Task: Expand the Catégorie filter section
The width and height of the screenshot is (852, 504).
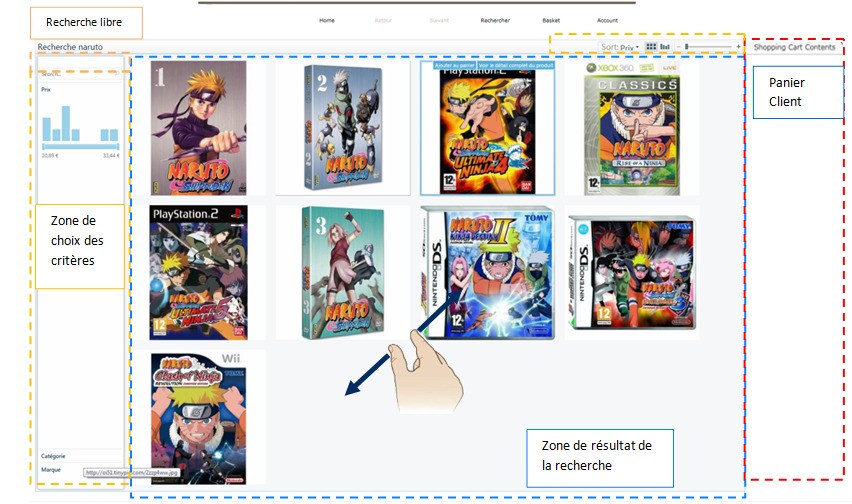Action: coord(53,456)
